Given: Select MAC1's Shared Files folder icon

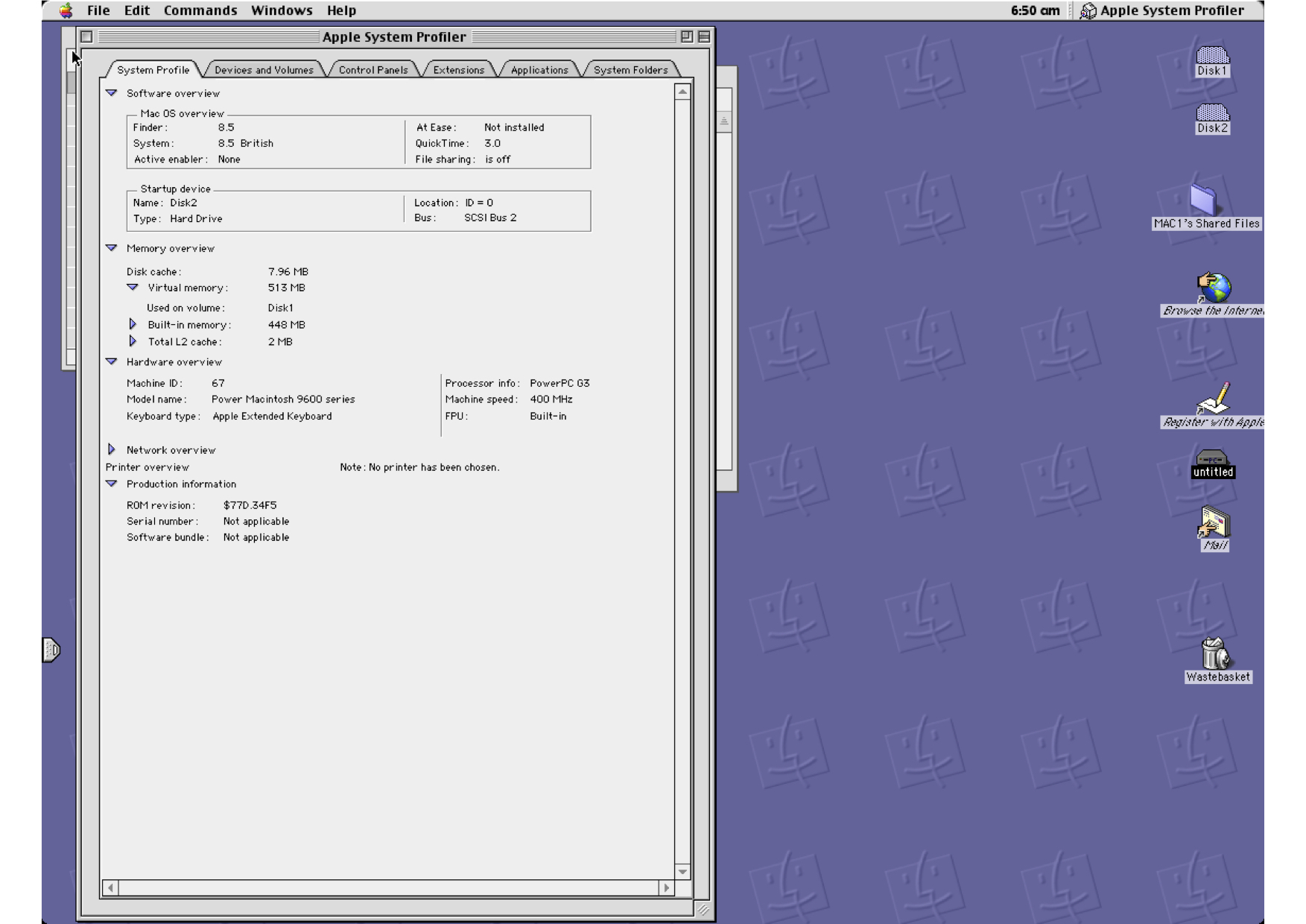Looking at the screenshot, I should click(1203, 199).
